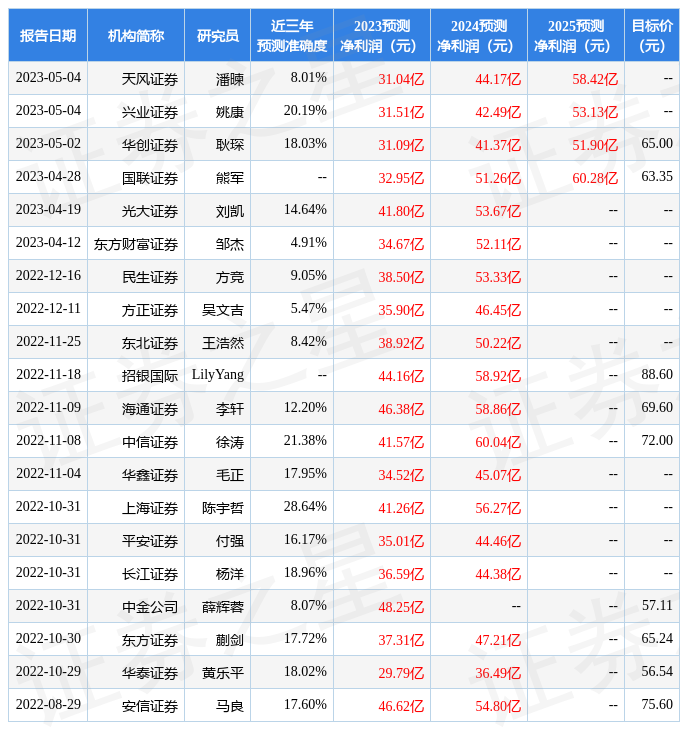Image resolution: width=680 pixels, height=730 pixels.
Task: Click the 2022-12-16 report date
Action: click(48, 276)
